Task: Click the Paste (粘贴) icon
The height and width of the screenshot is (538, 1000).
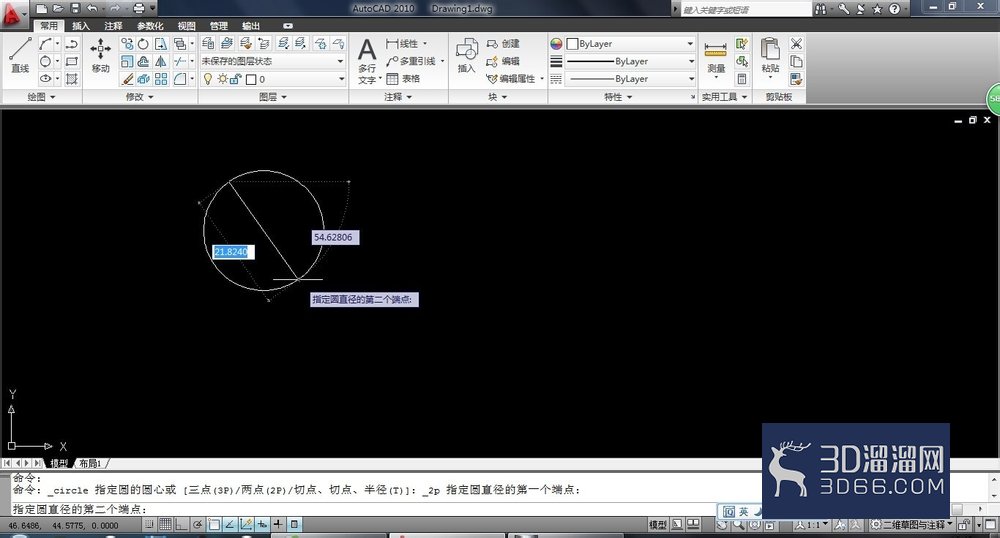Action: 770,56
